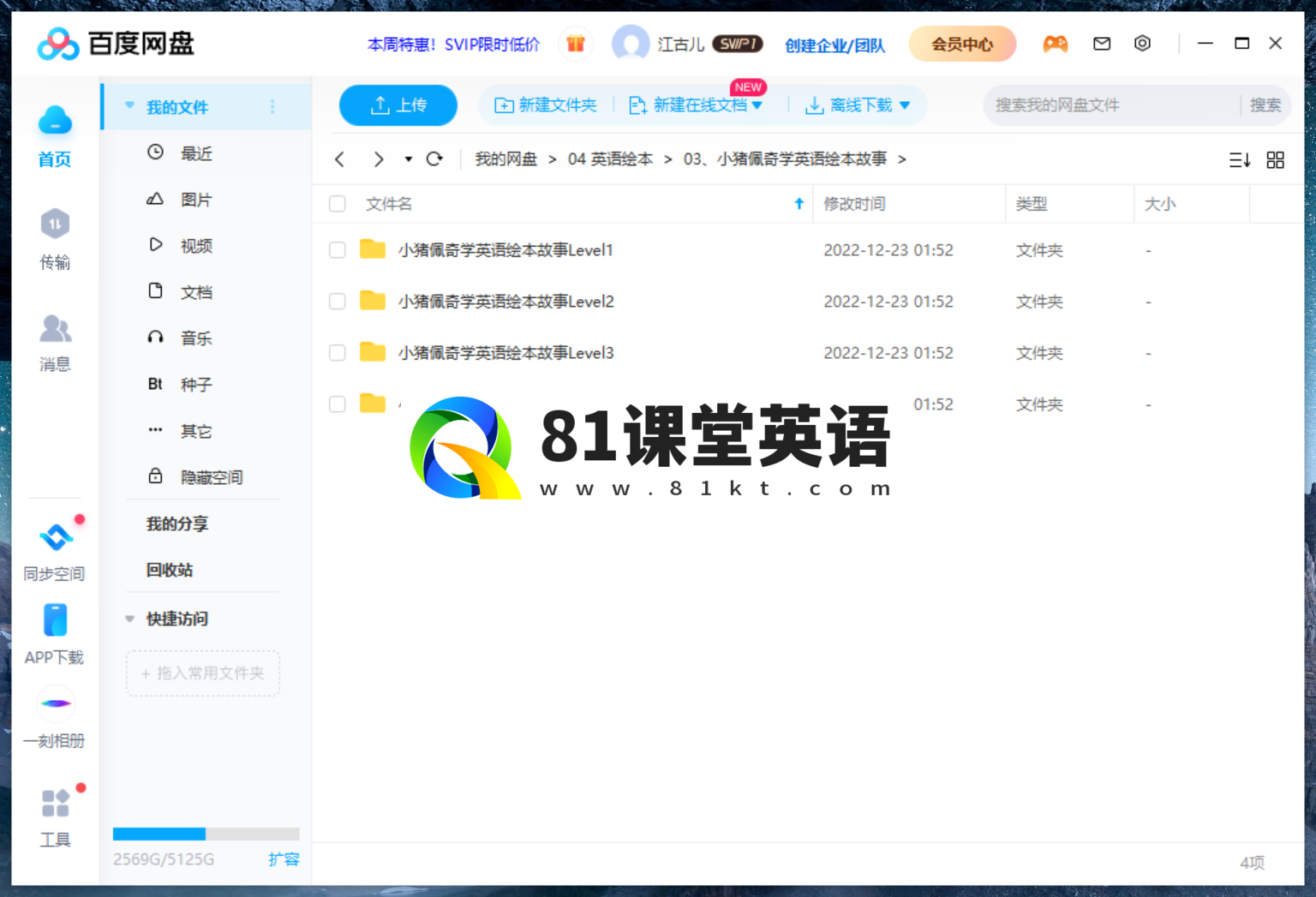Open 一刻相册 album

pos(54,720)
